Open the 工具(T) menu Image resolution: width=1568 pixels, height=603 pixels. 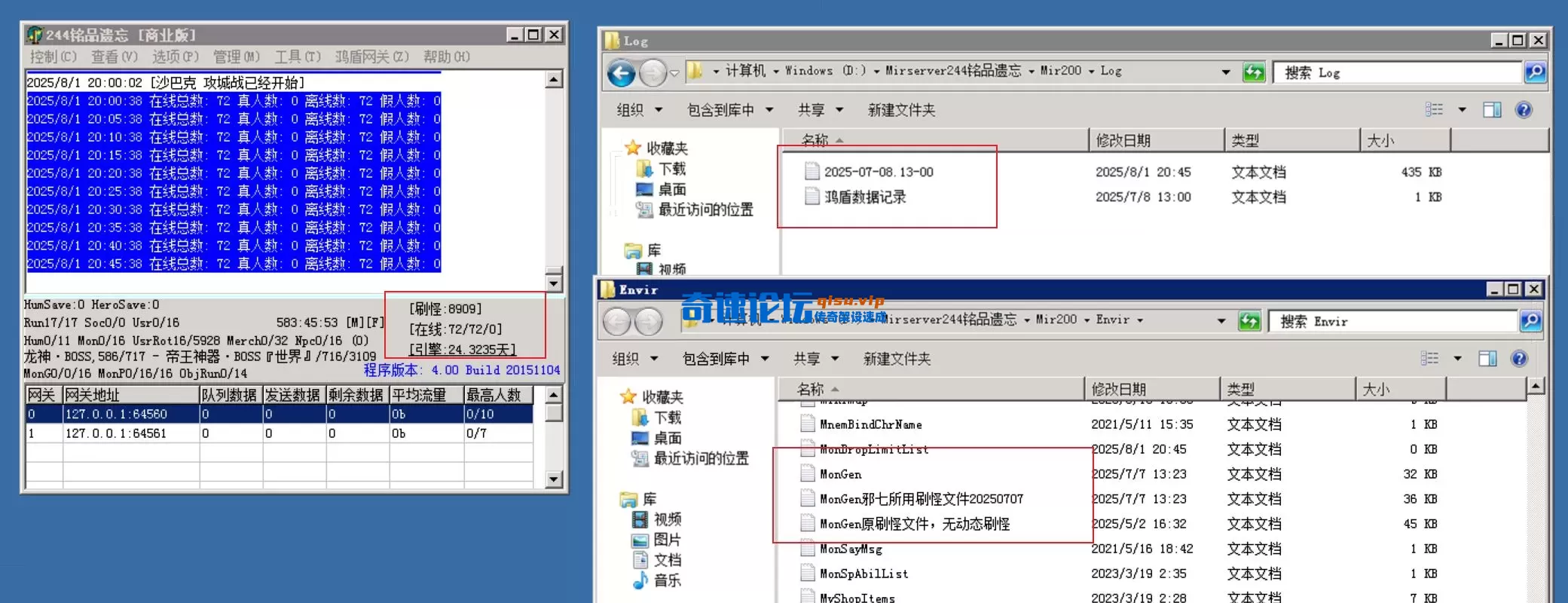click(297, 57)
